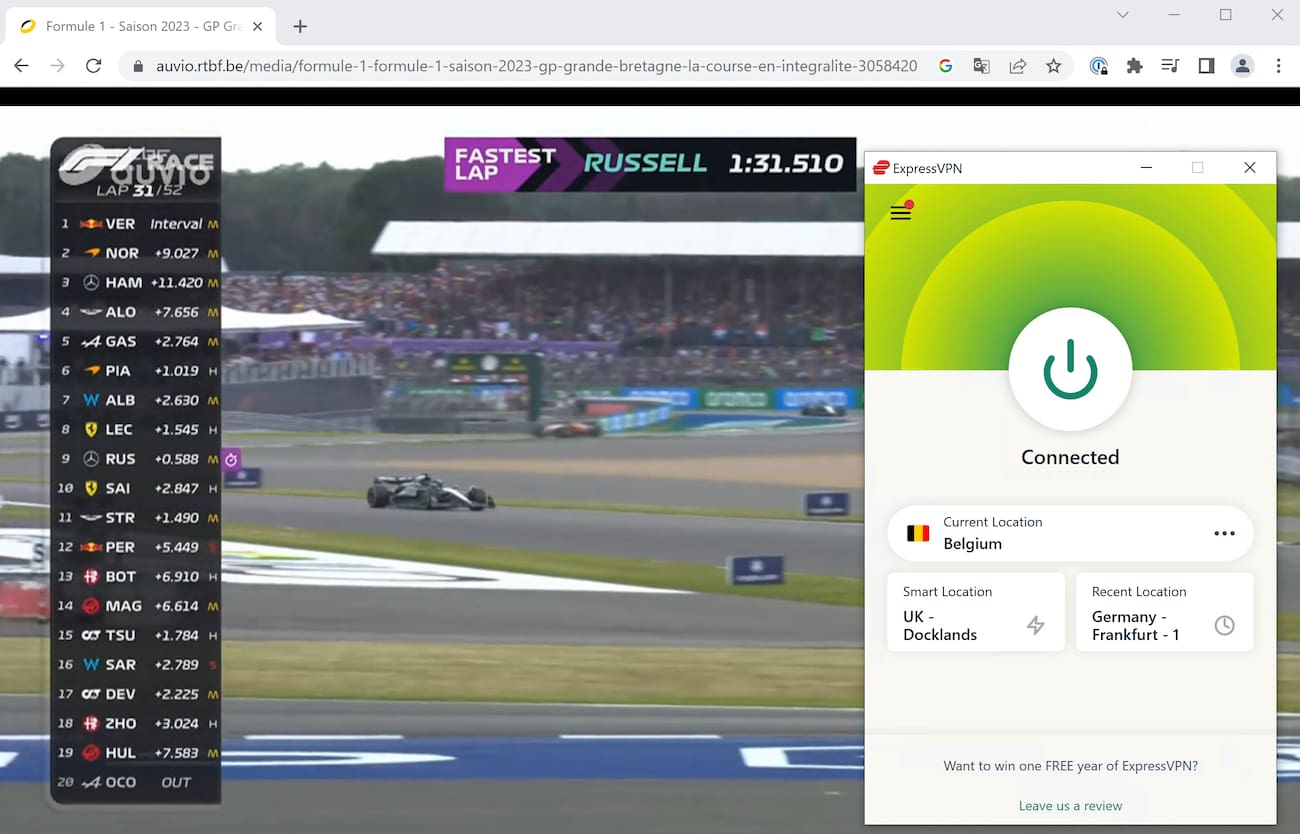Connect to Smart Location UK - Docklands
Image resolution: width=1300 pixels, height=834 pixels.
click(x=975, y=612)
